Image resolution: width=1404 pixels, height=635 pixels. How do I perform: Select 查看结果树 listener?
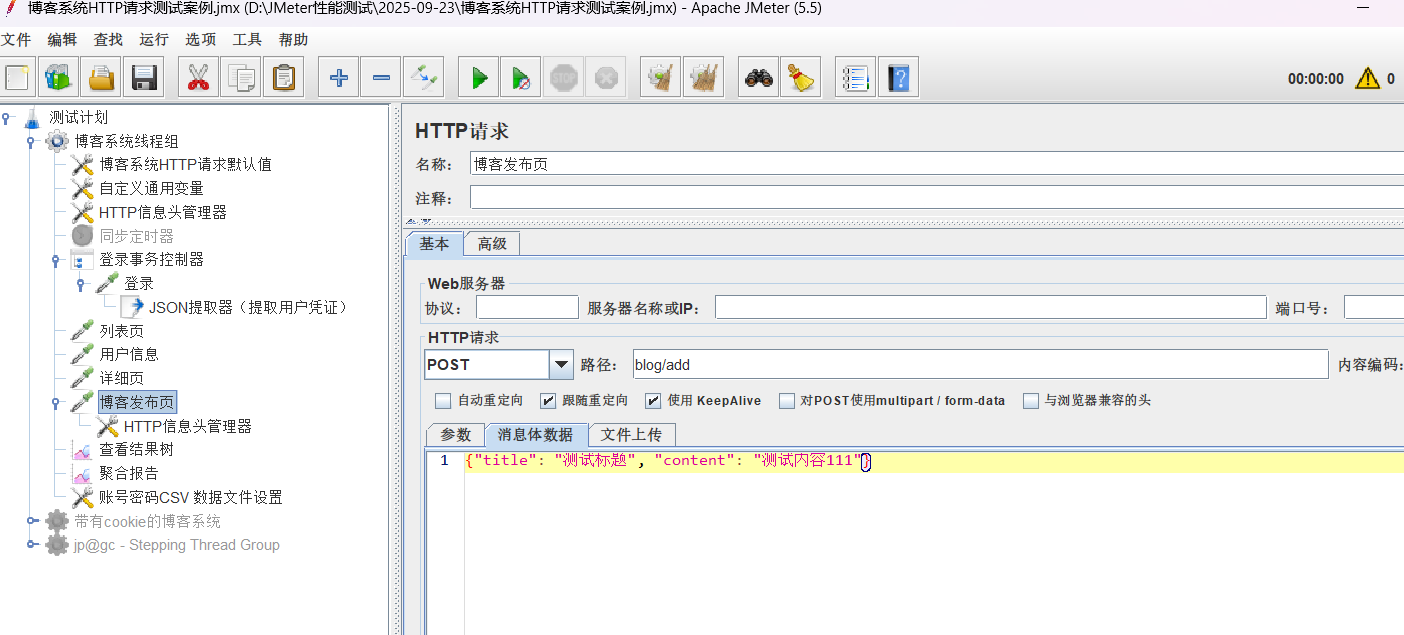click(x=136, y=450)
